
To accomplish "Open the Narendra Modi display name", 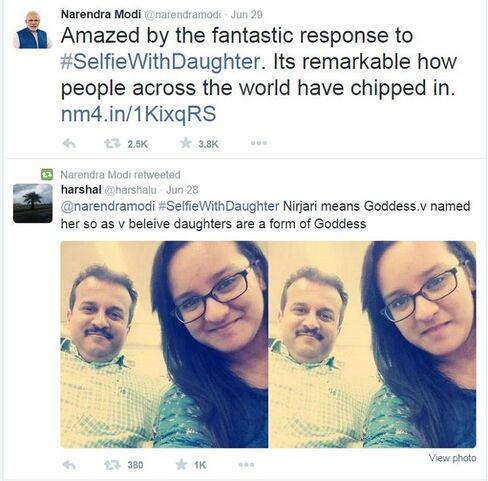I will (x=101, y=14).
